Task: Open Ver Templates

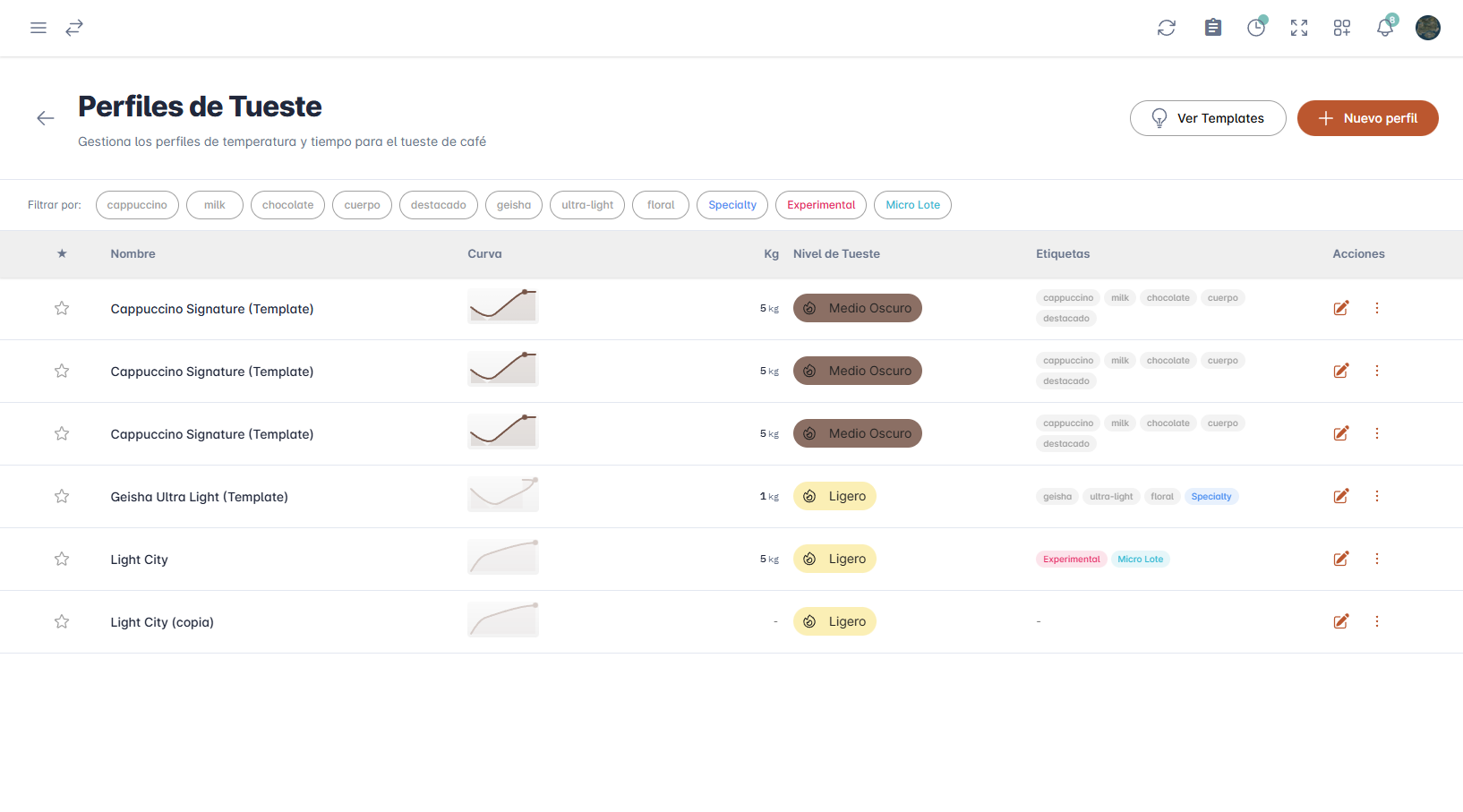Action: [x=1207, y=118]
